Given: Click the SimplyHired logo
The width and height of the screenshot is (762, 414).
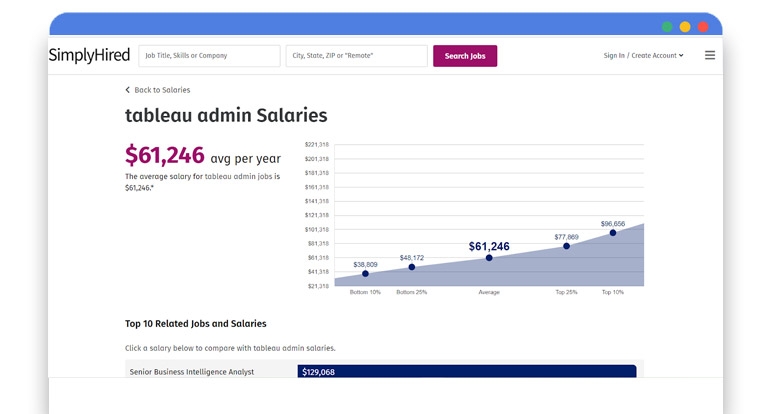Looking at the screenshot, I should [x=88, y=56].
